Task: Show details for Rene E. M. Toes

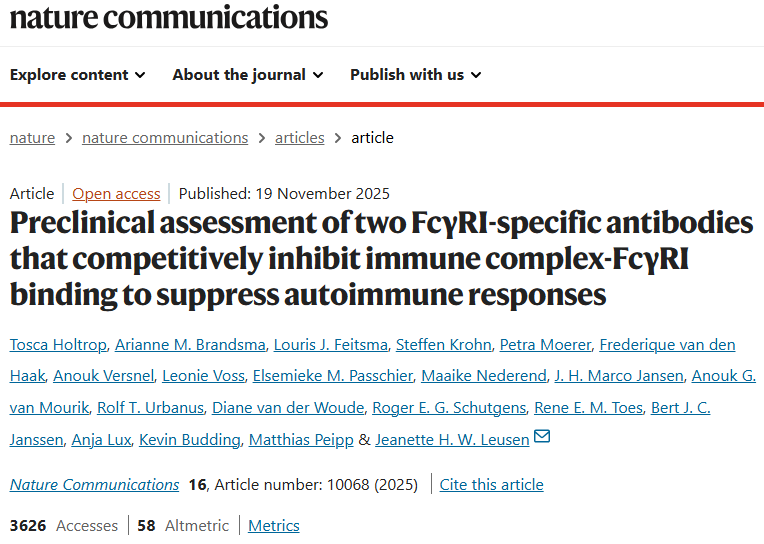Action: (588, 408)
